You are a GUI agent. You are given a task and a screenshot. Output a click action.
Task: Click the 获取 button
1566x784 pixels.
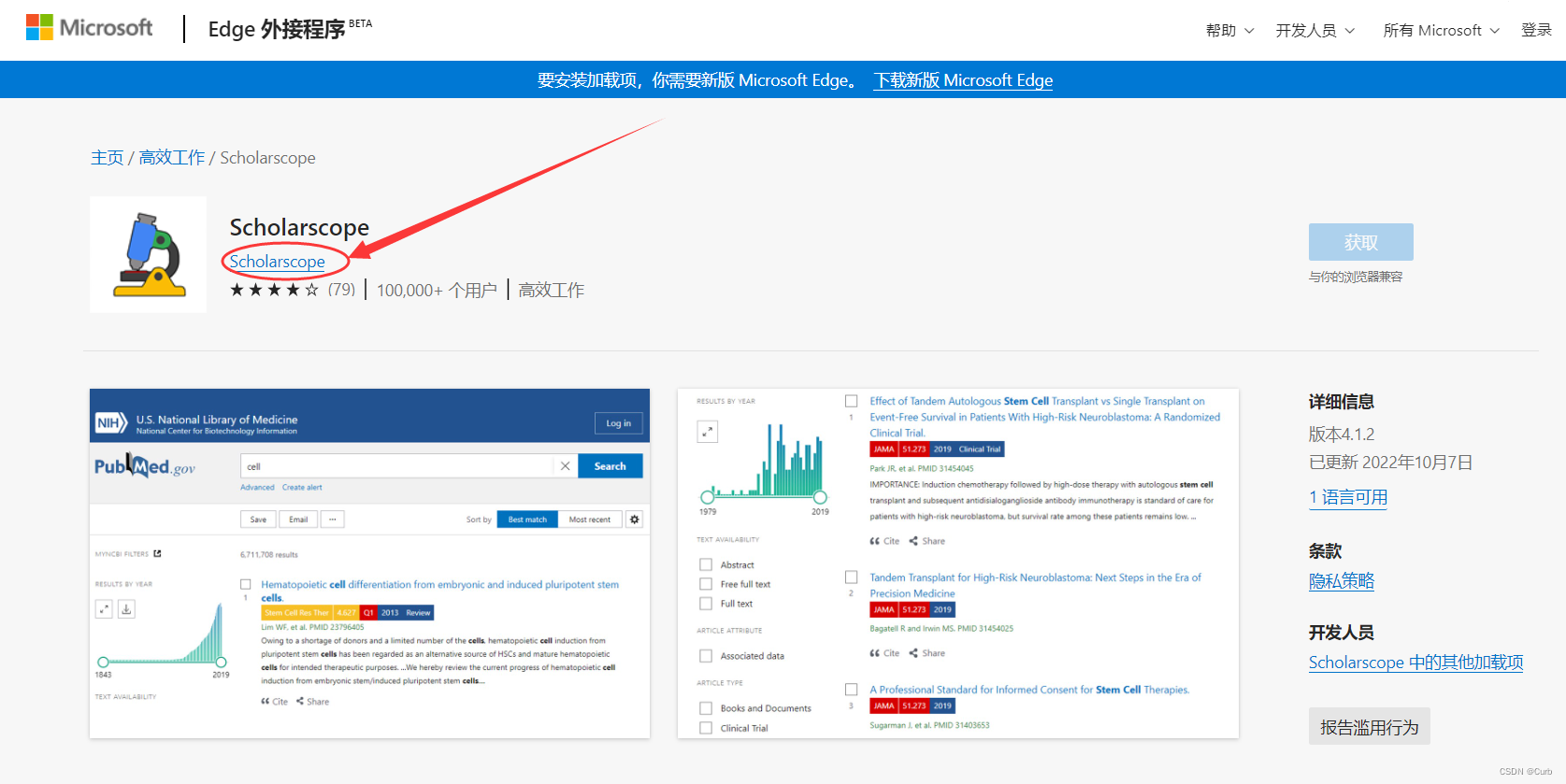[x=1361, y=242]
